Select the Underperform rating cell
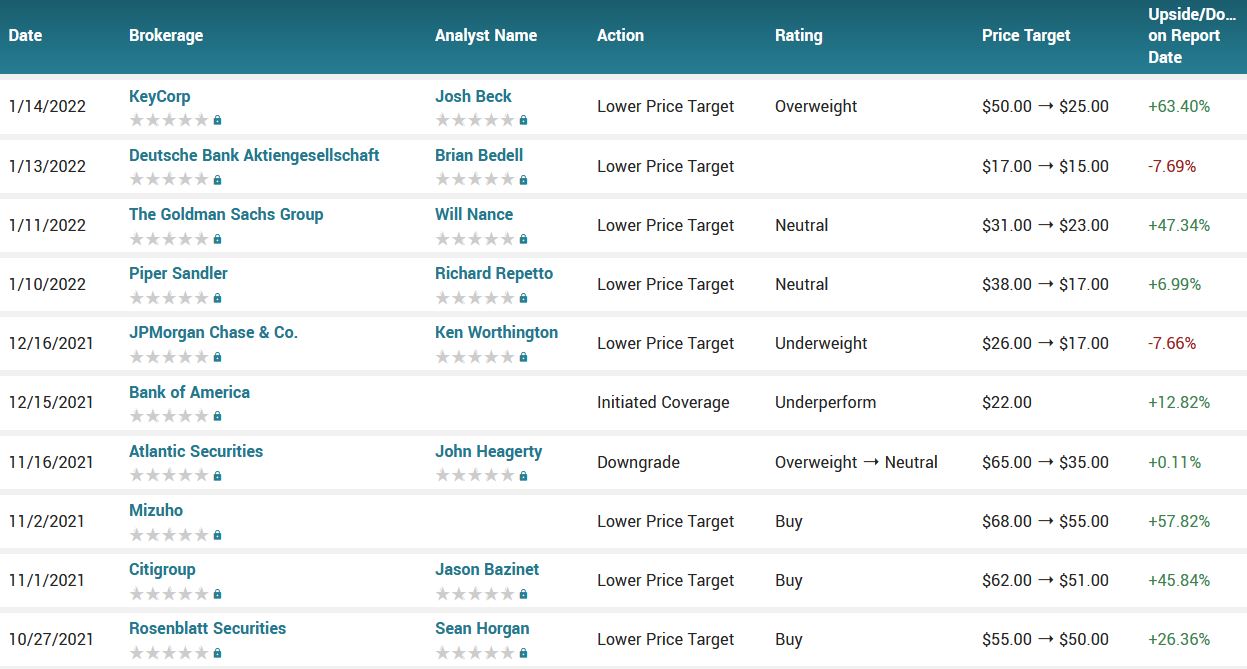 pos(825,402)
